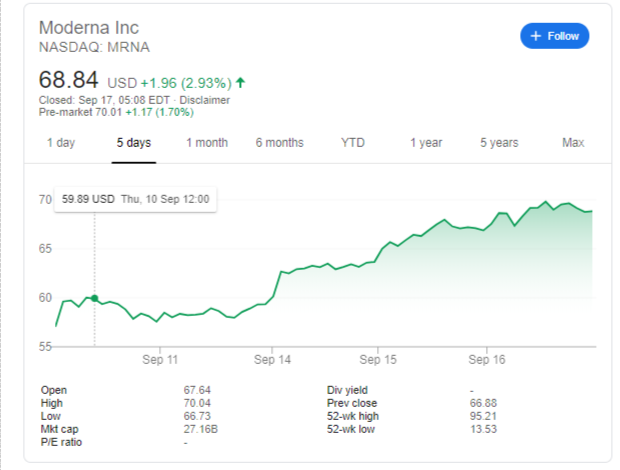The height and width of the screenshot is (470, 620).
Task: Switch to the 1 month tab
Action: (x=207, y=143)
